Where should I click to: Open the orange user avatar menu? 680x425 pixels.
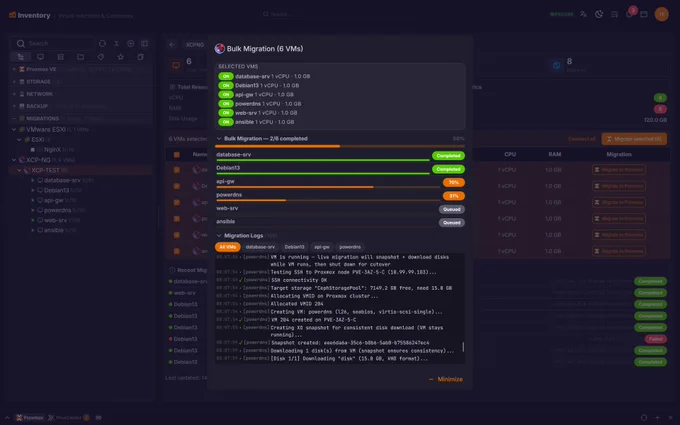(x=661, y=14)
